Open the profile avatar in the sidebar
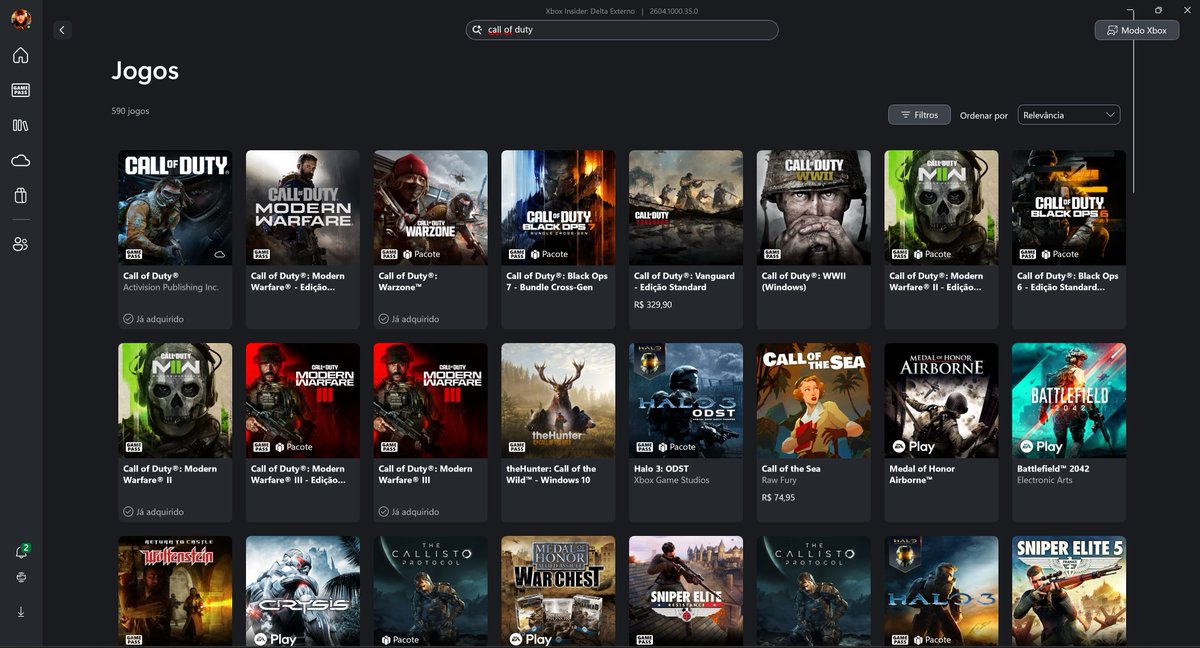The height and width of the screenshot is (648, 1200). (20, 20)
